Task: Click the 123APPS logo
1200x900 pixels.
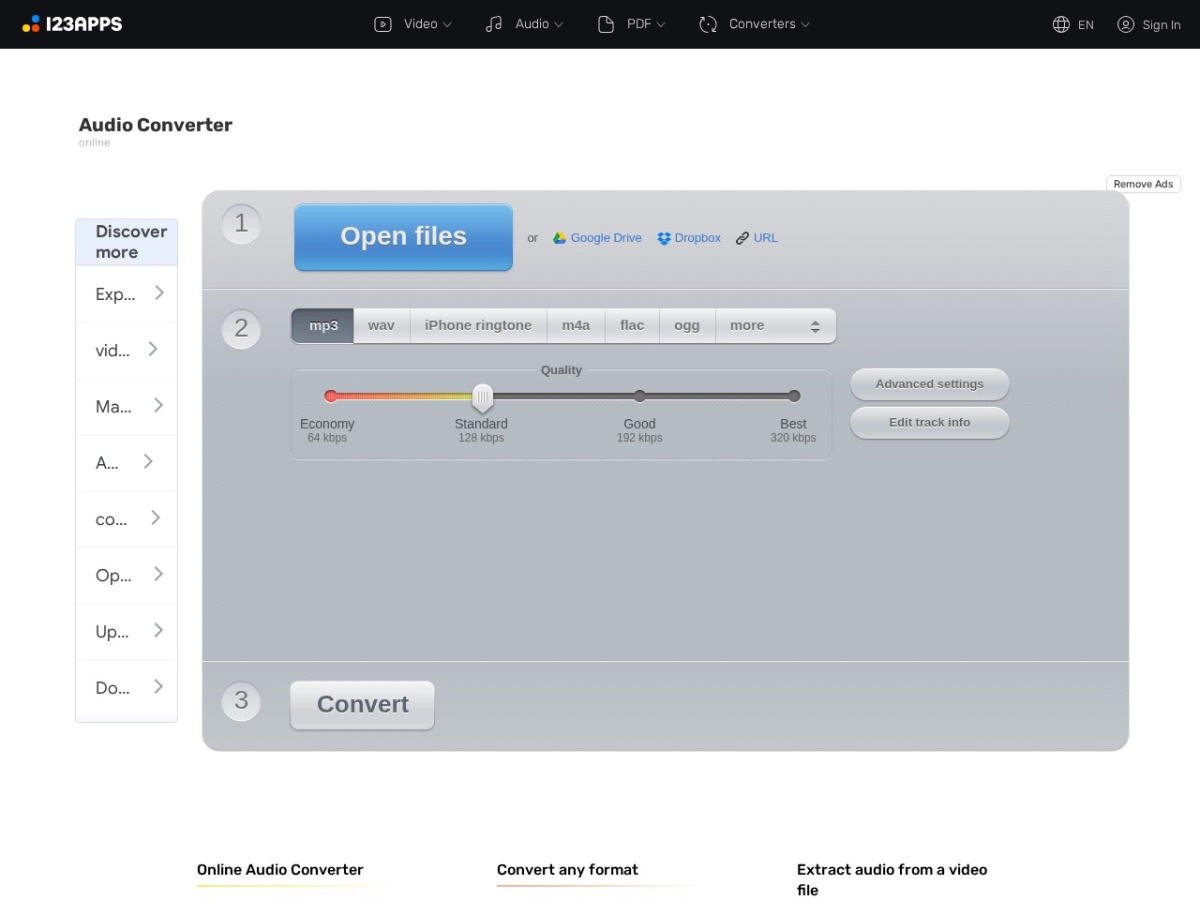Action: pyautogui.click(x=72, y=24)
